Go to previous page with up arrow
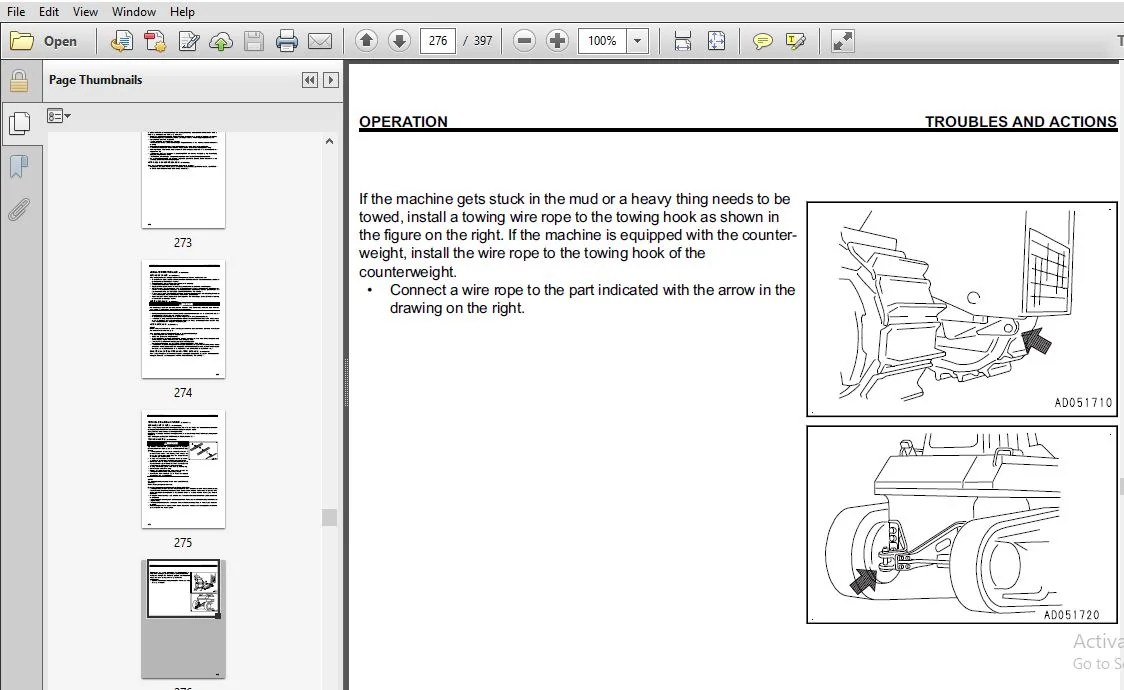The width and height of the screenshot is (1124, 690). (x=366, y=41)
